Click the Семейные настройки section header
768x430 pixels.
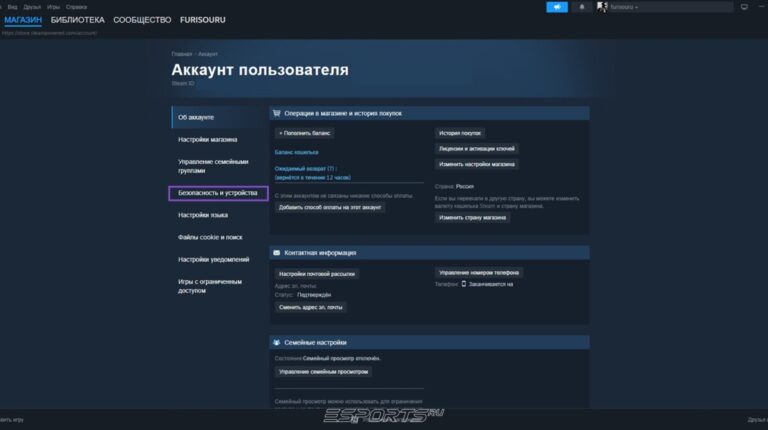click(x=429, y=343)
